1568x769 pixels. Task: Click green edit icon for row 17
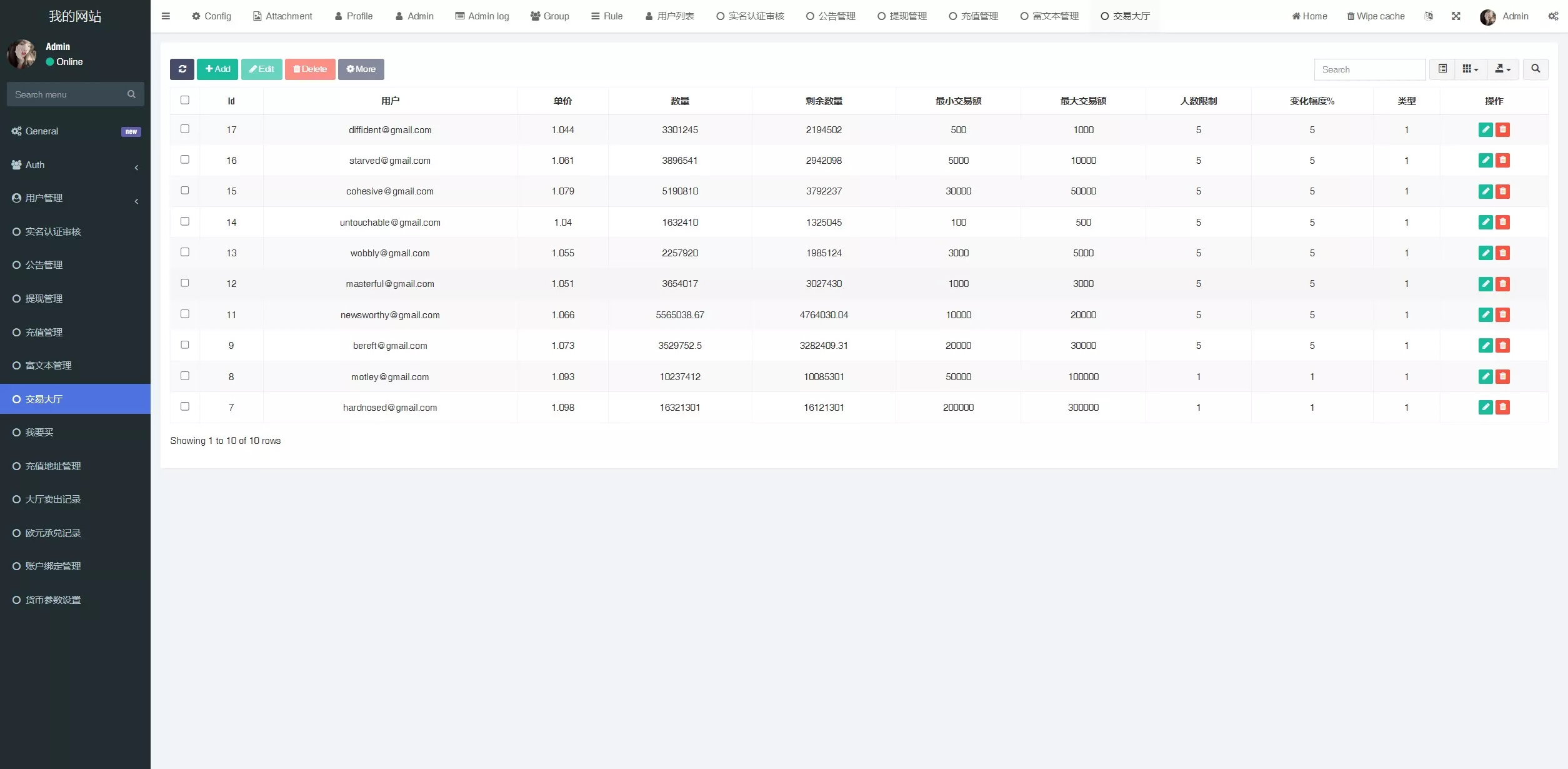point(1486,129)
